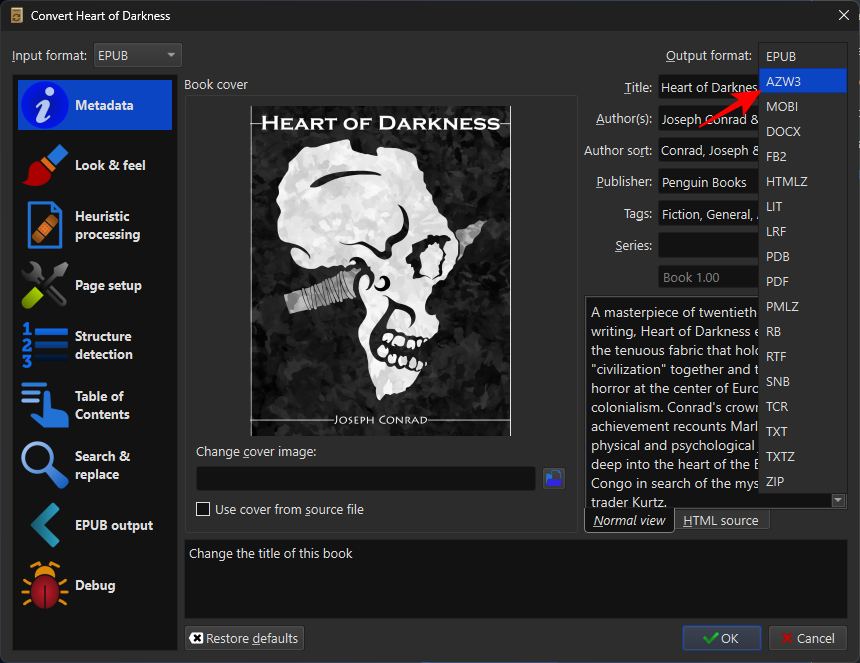Choose DOCX as the output format

803,132
